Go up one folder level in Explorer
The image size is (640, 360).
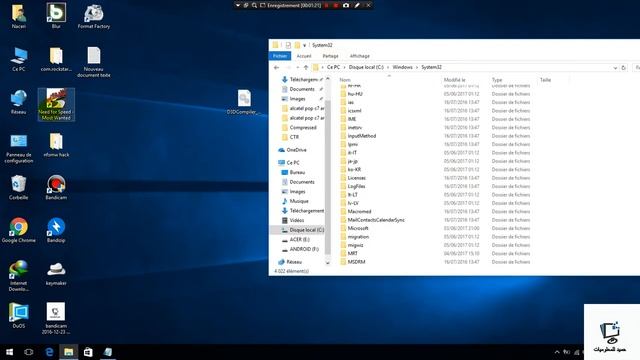point(306,67)
